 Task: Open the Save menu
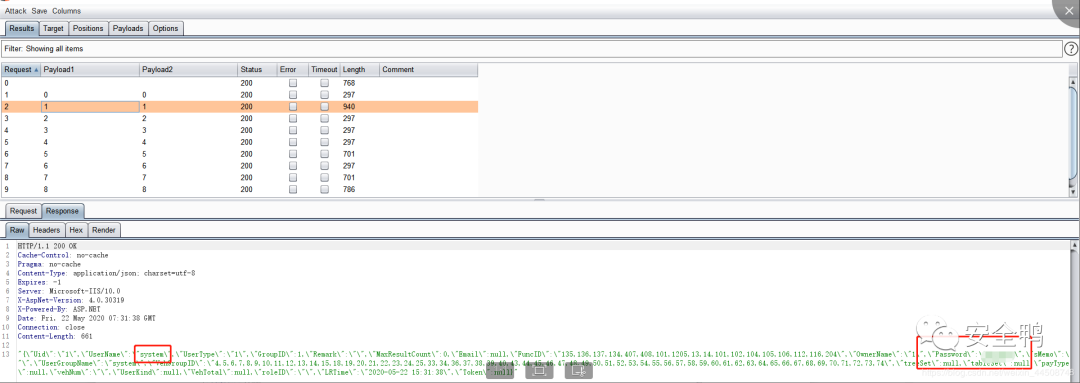39,11
